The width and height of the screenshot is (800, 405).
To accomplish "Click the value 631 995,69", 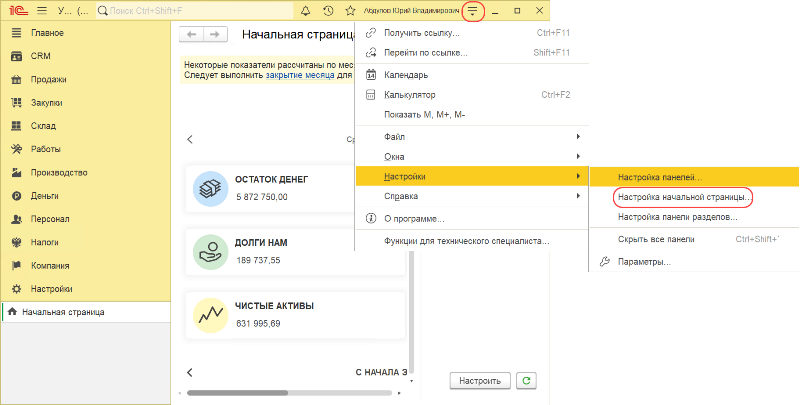I will point(258,323).
